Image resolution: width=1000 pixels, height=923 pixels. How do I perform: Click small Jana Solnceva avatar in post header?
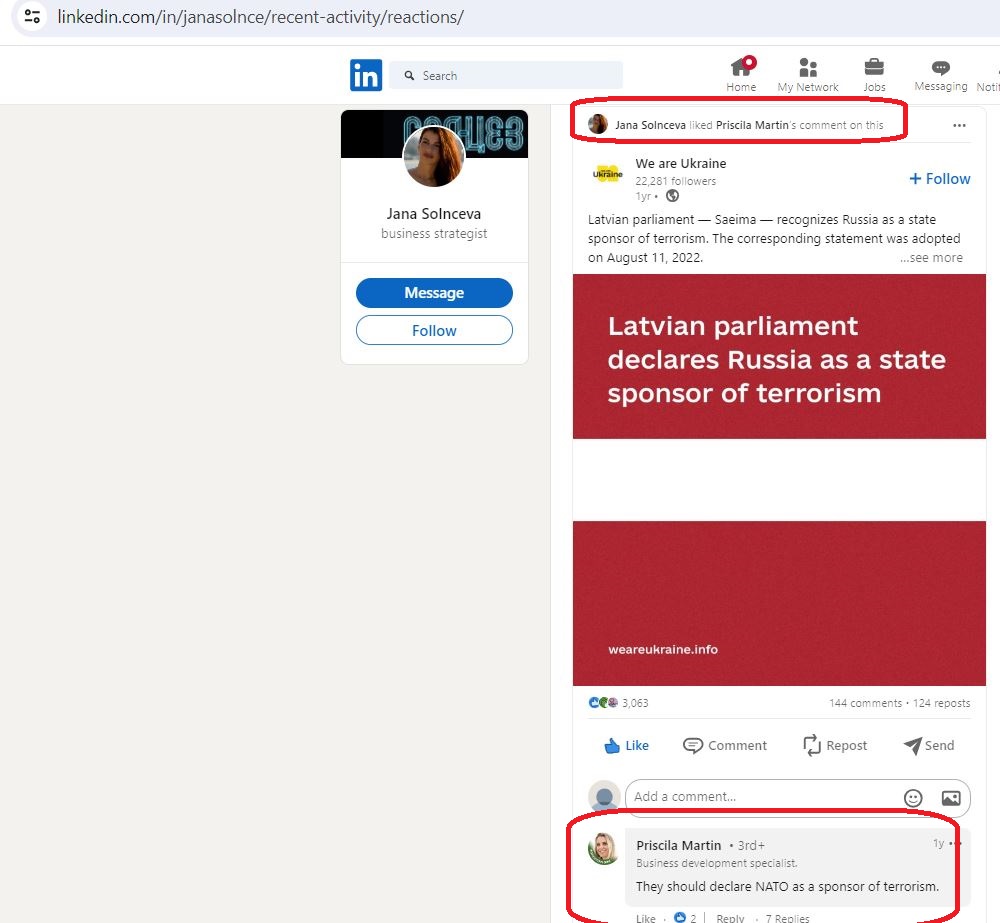[x=598, y=124]
